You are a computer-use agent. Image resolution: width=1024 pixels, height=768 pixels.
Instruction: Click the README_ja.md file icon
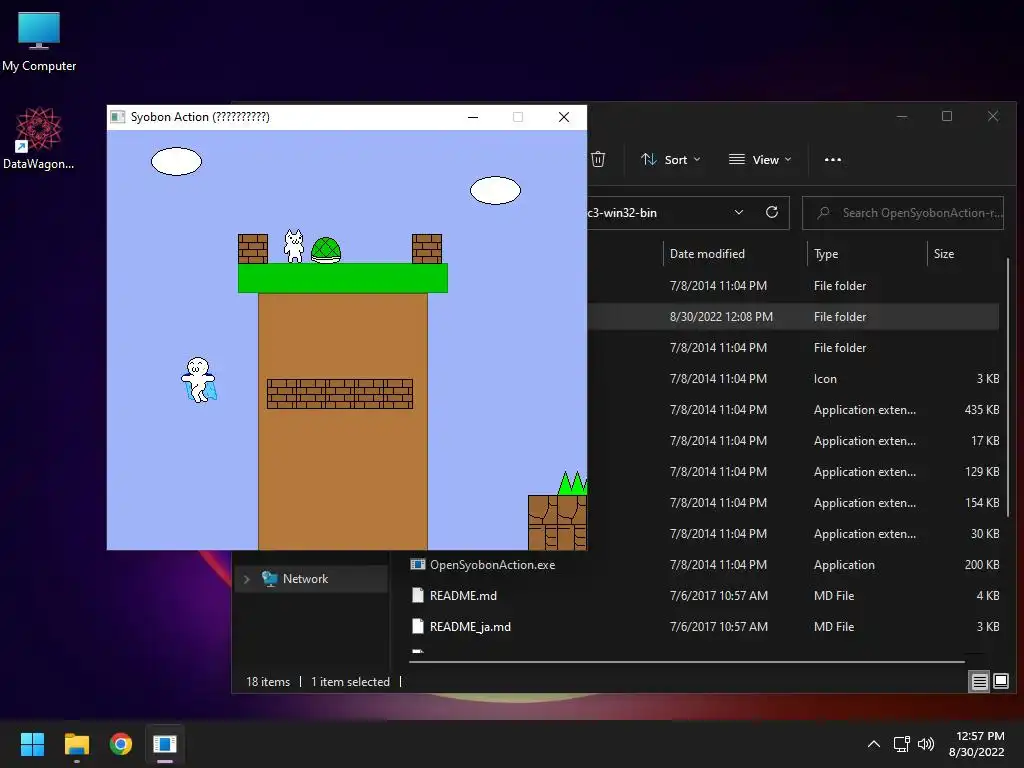[x=418, y=626]
